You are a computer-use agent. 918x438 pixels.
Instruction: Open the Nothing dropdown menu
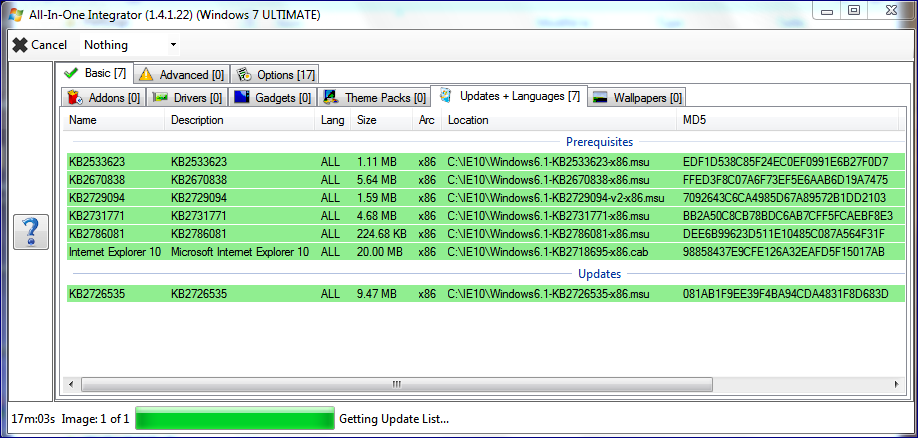point(130,45)
